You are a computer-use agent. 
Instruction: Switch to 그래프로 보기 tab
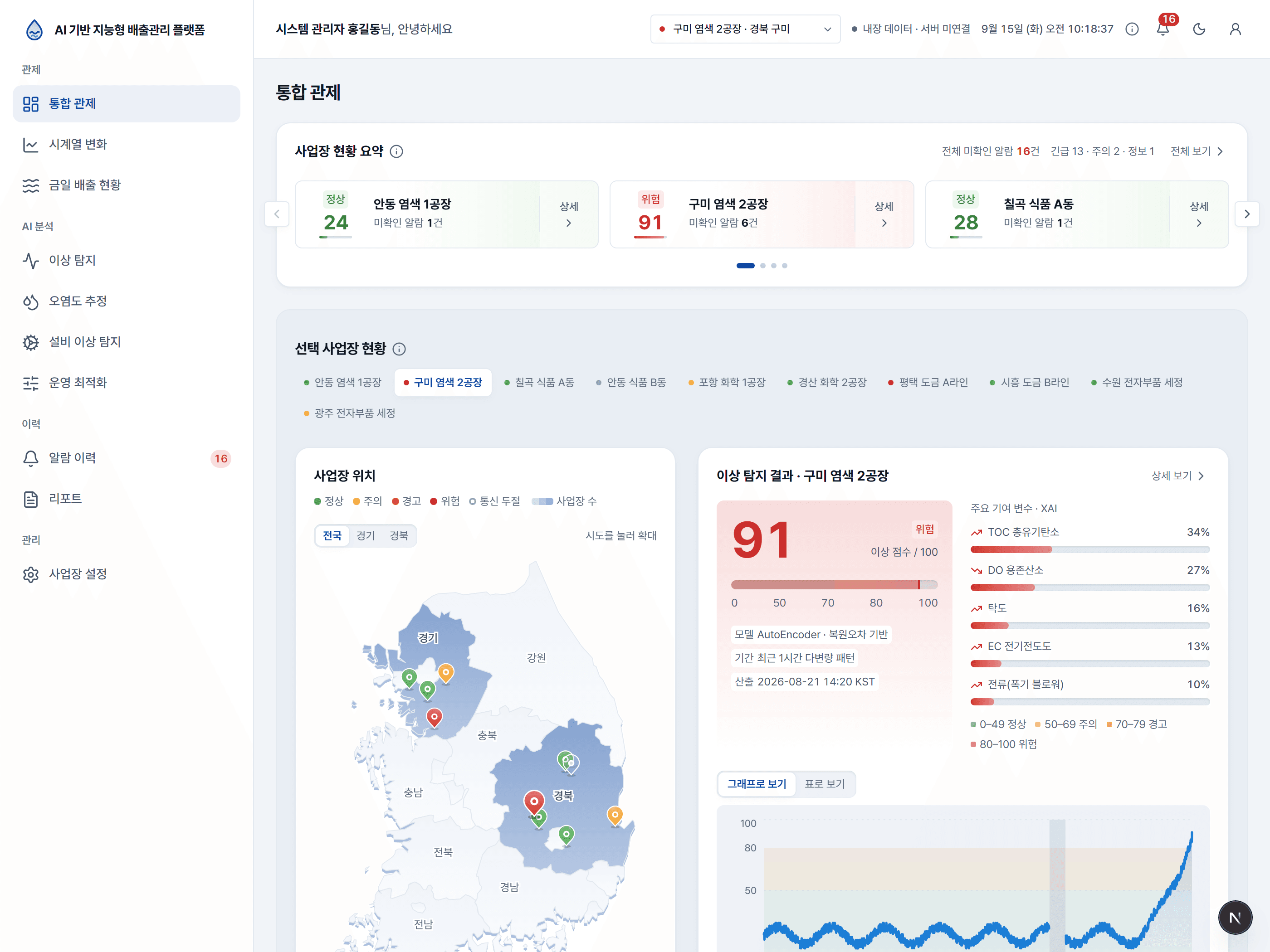757,784
